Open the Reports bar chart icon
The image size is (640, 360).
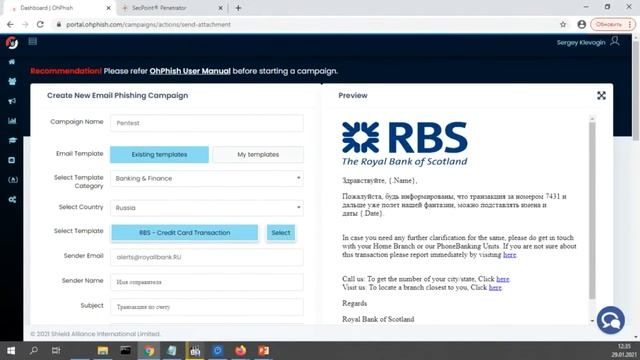point(12,120)
